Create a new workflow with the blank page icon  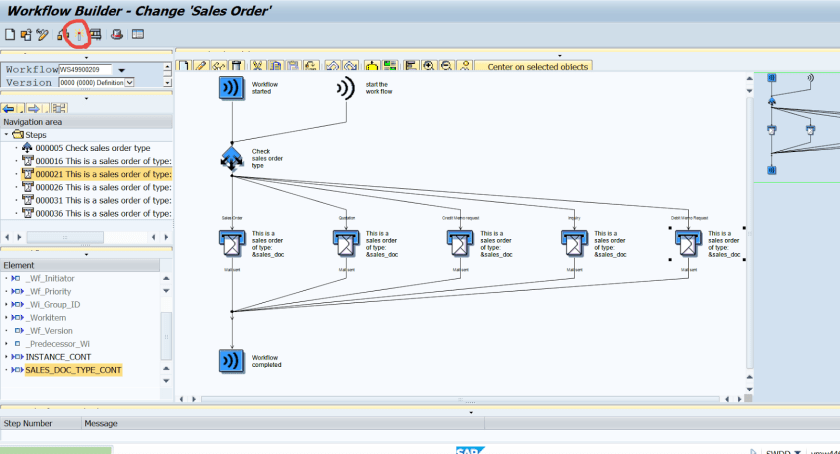tap(10, 35)
